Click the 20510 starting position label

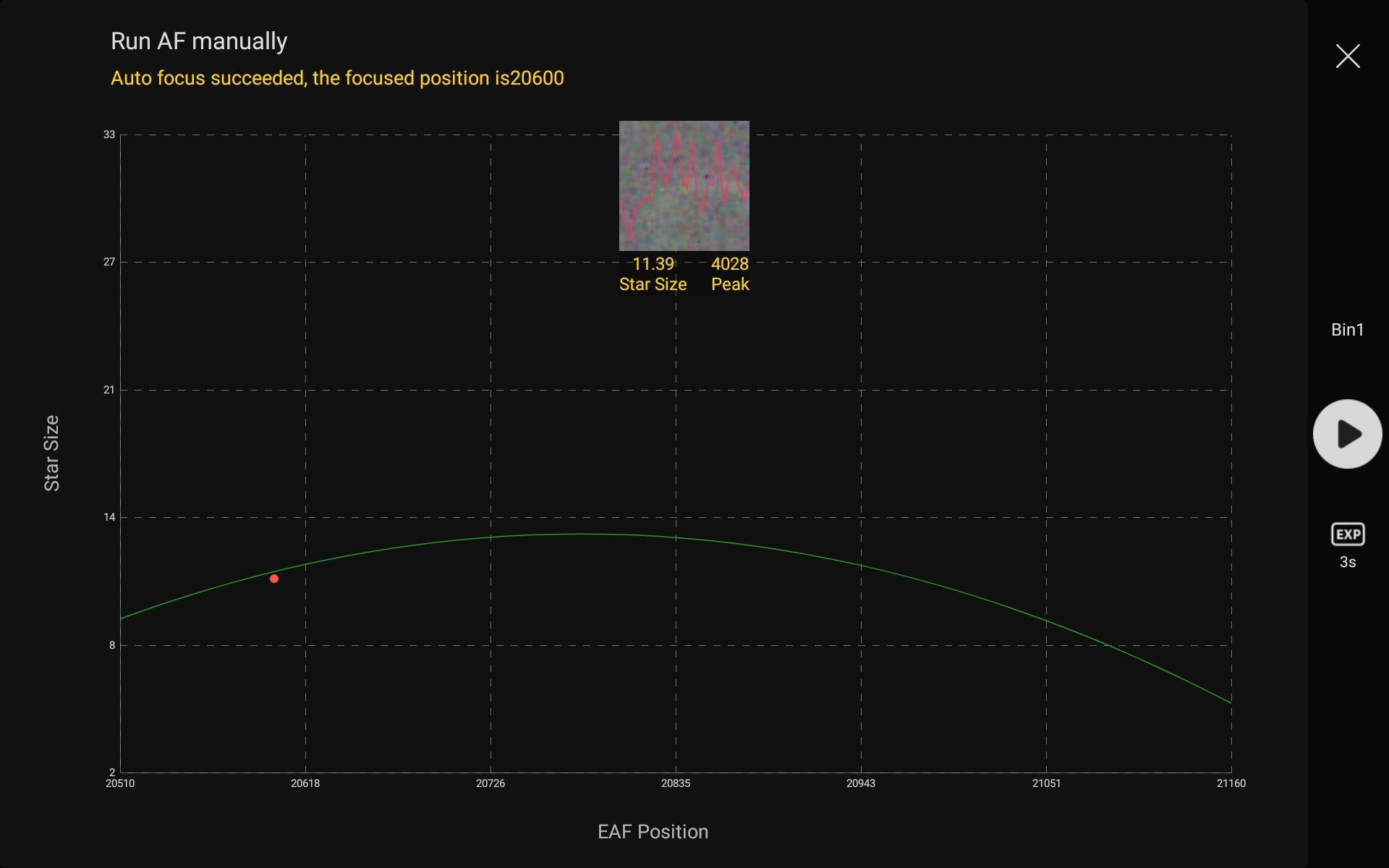[x=120, y=783]
